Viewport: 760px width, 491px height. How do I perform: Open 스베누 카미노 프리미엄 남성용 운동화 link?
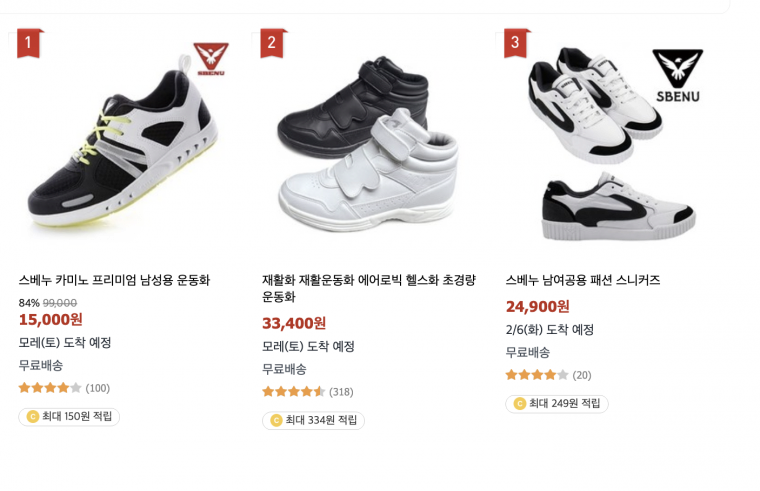point(114,280)
